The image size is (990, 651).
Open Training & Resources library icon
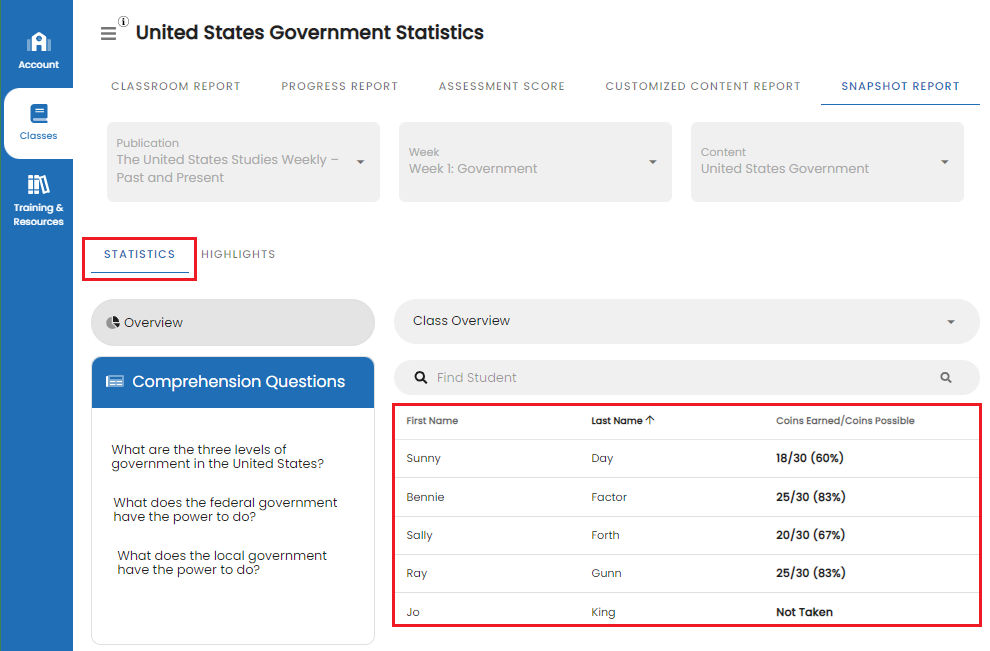pos(38,184)
